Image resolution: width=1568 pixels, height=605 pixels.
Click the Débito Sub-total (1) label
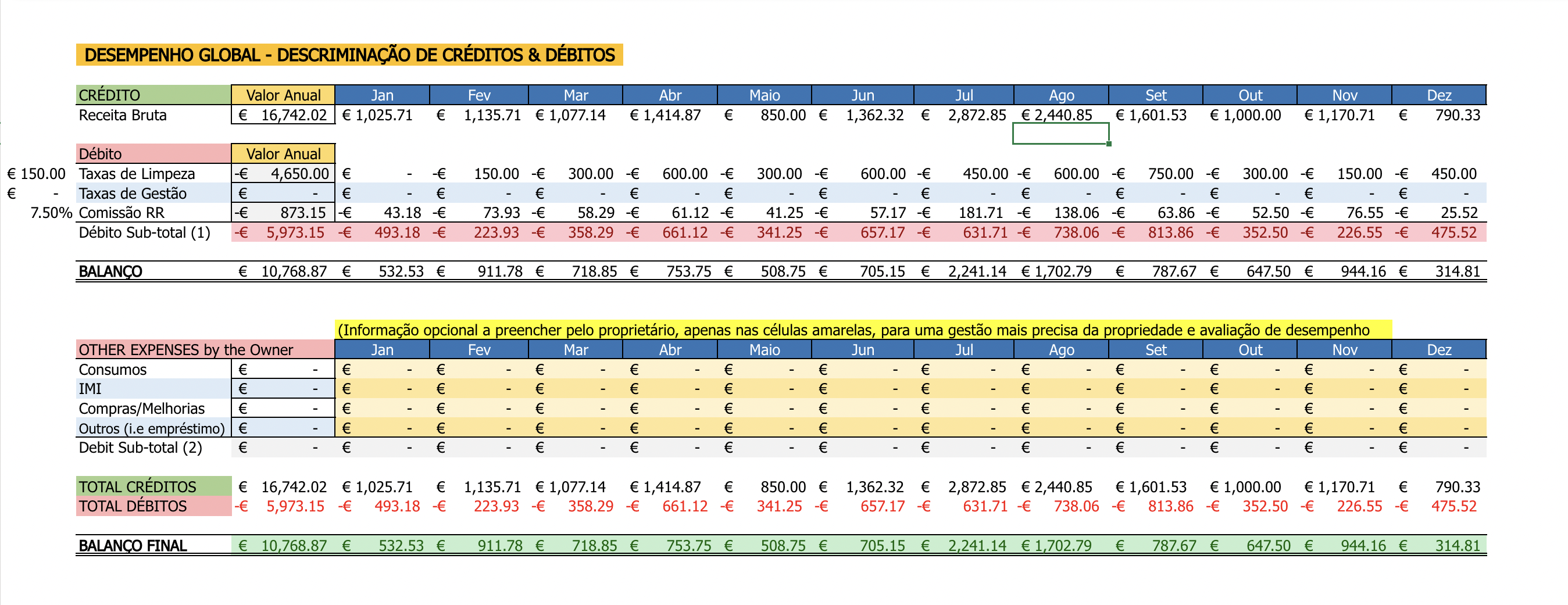point(144,232)
